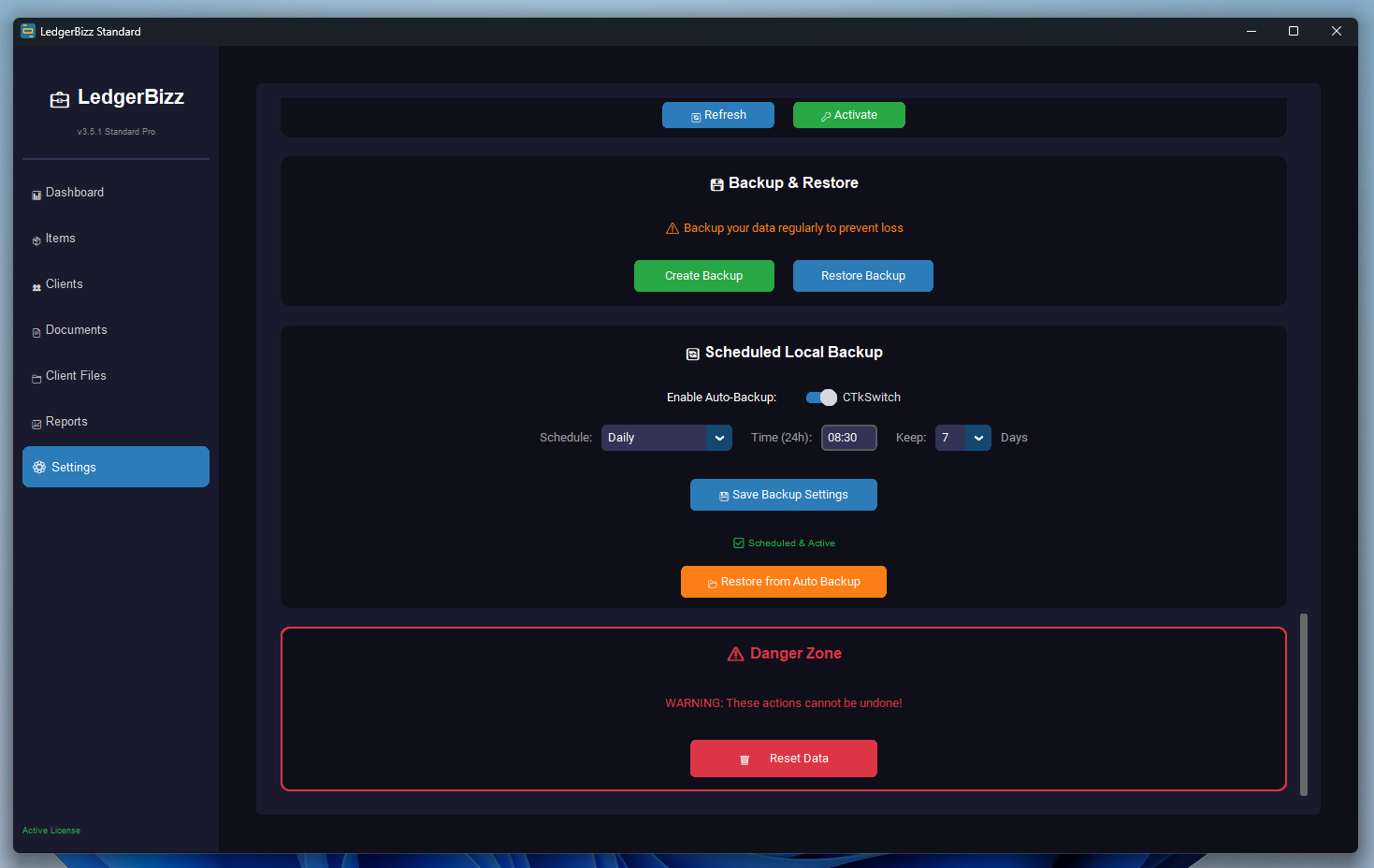Screen dimensions: 1374x868
Task: Click the v3.5.1 Standard Pro version text
Action: click(116, 132)
